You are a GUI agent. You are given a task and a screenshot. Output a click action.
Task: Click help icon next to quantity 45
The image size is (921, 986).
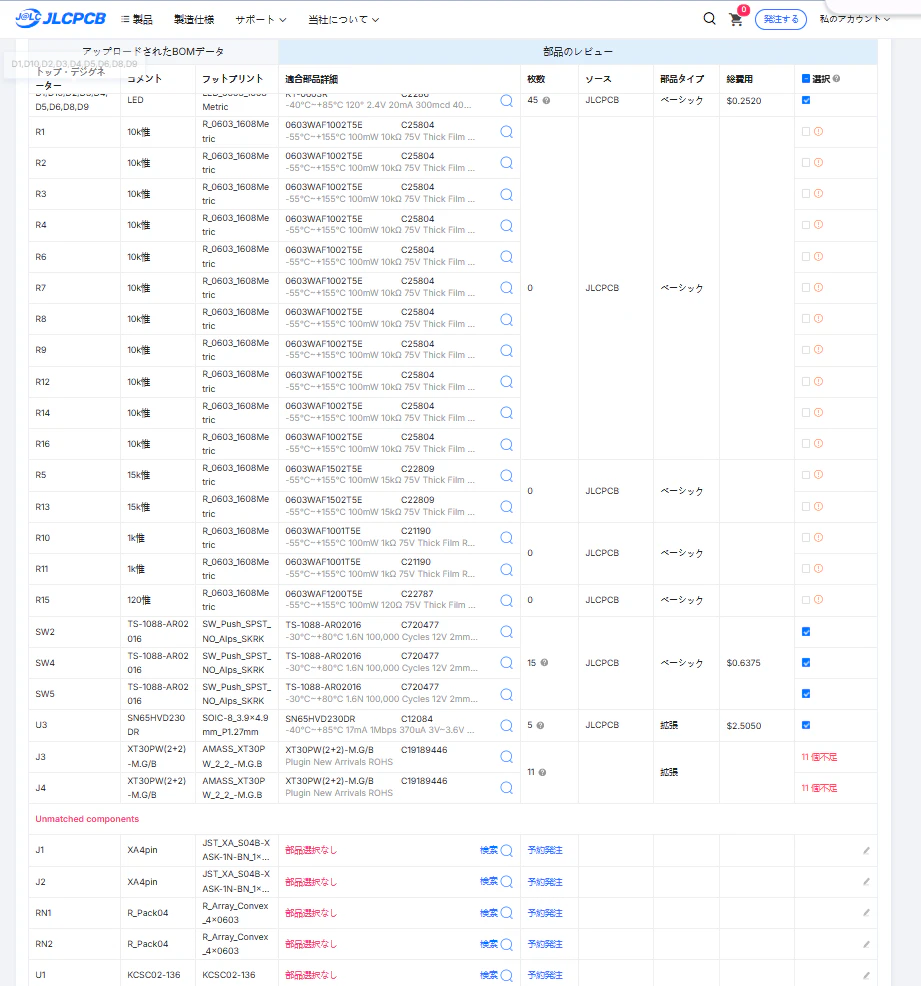pyautogui.click(x=546, y=100)
